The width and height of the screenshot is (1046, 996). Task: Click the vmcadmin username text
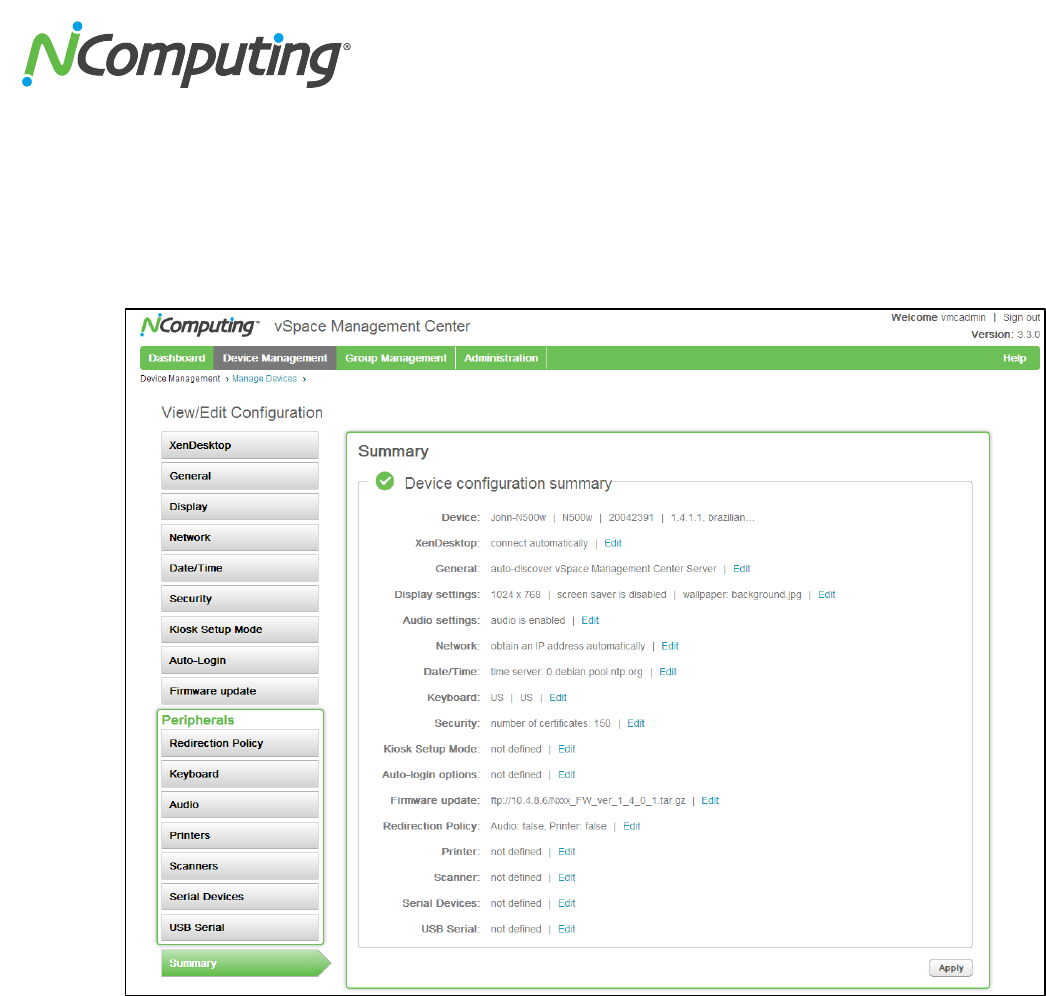click(x=963, y=318)
